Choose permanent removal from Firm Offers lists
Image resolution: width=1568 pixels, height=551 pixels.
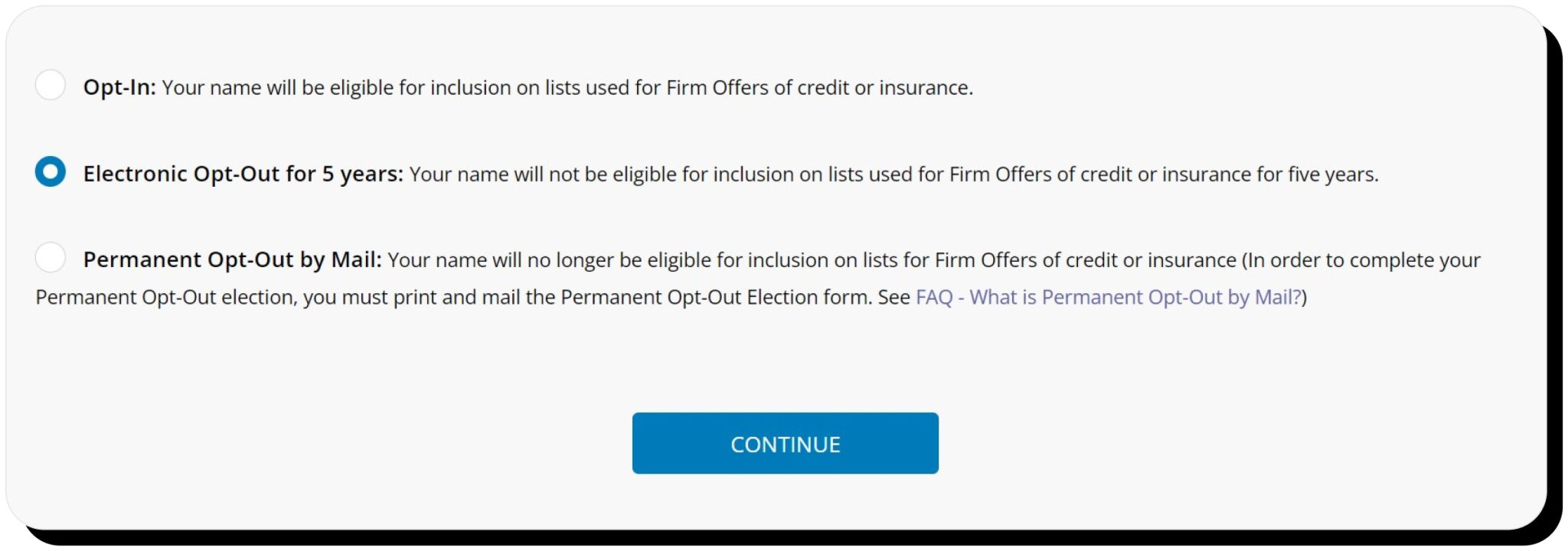point(51,259)
